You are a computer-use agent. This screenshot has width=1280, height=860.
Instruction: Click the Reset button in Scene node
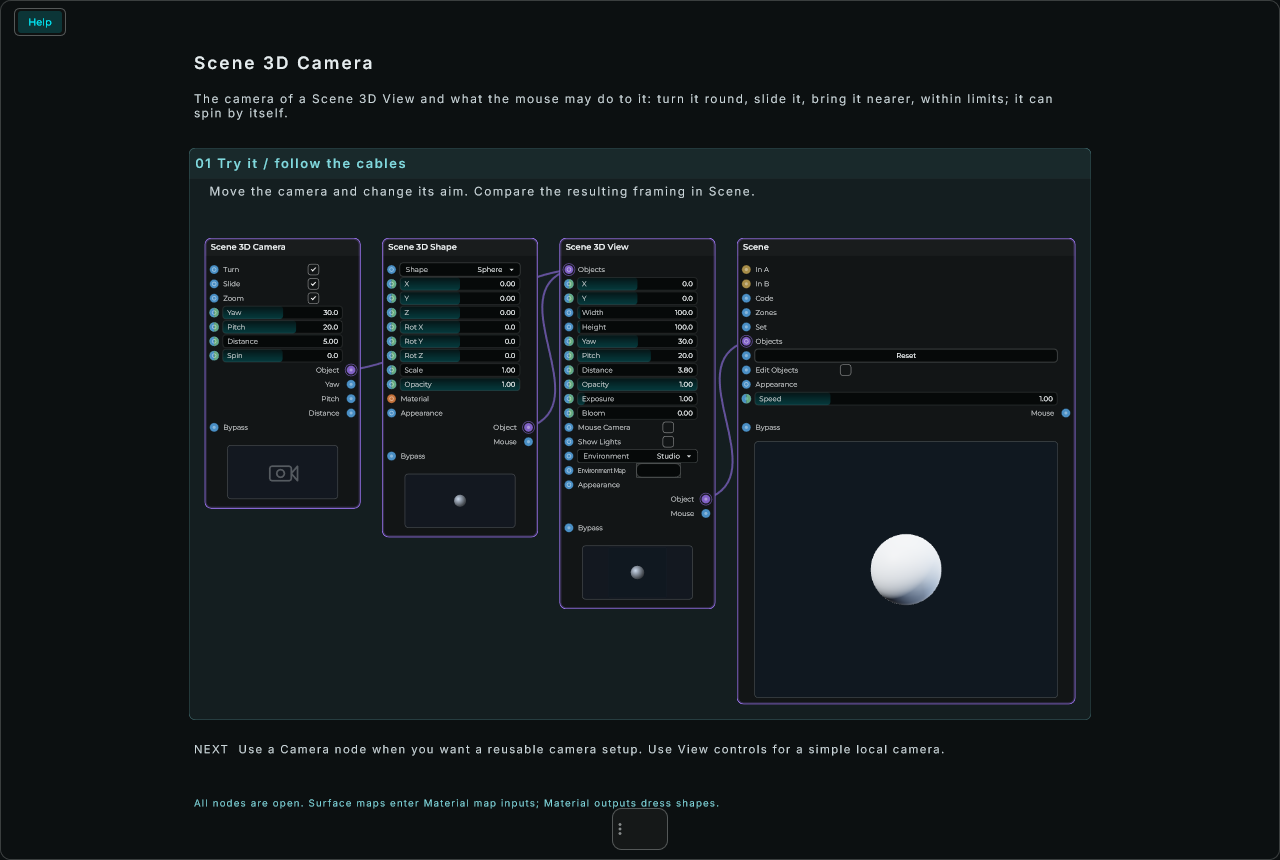906,356
